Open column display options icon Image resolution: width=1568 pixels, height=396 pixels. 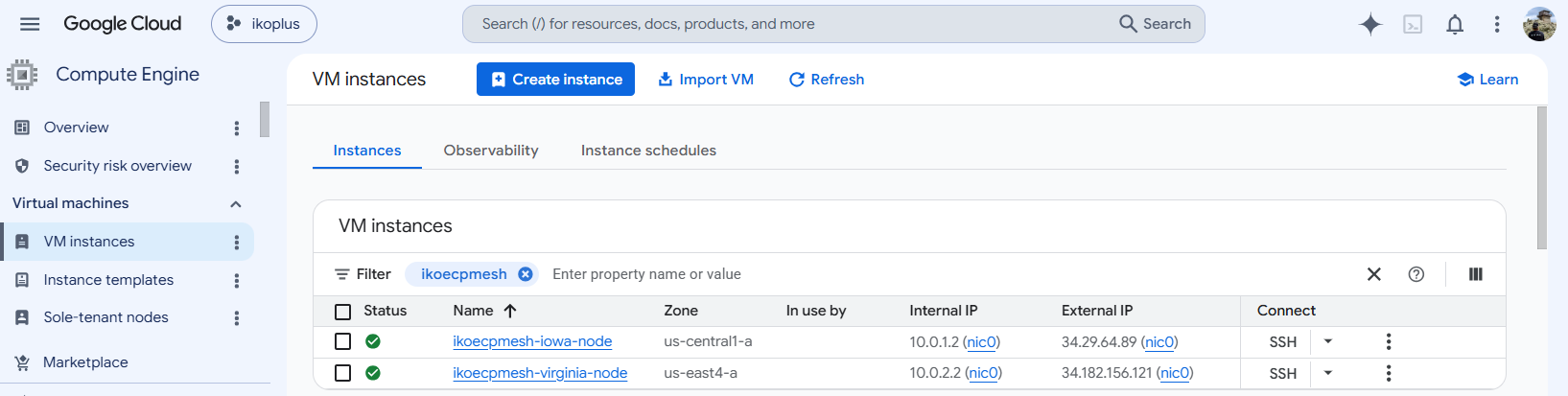[1475, 274]
